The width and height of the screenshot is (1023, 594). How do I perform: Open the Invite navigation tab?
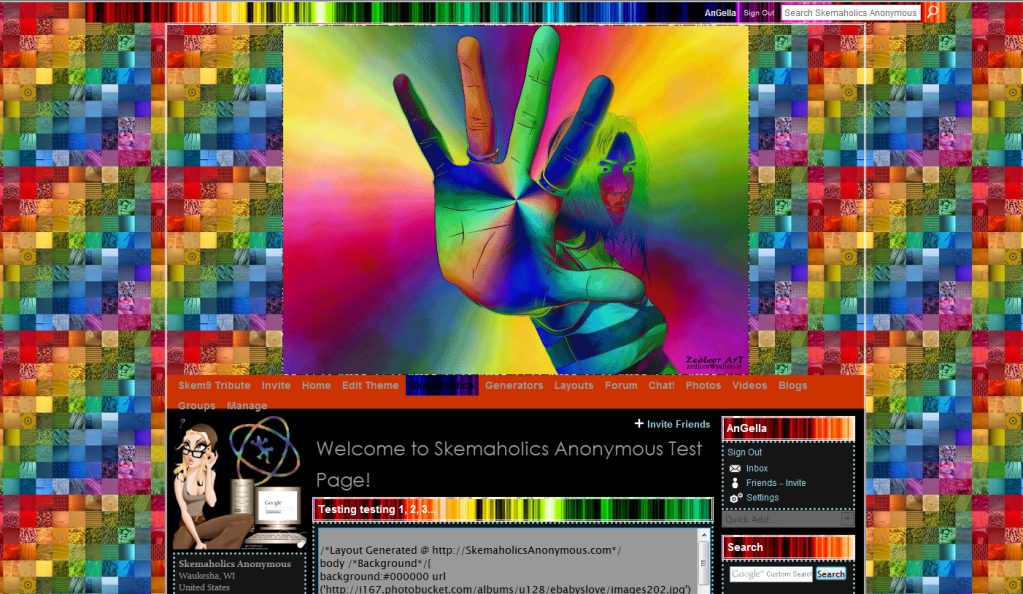coord(276,386)
